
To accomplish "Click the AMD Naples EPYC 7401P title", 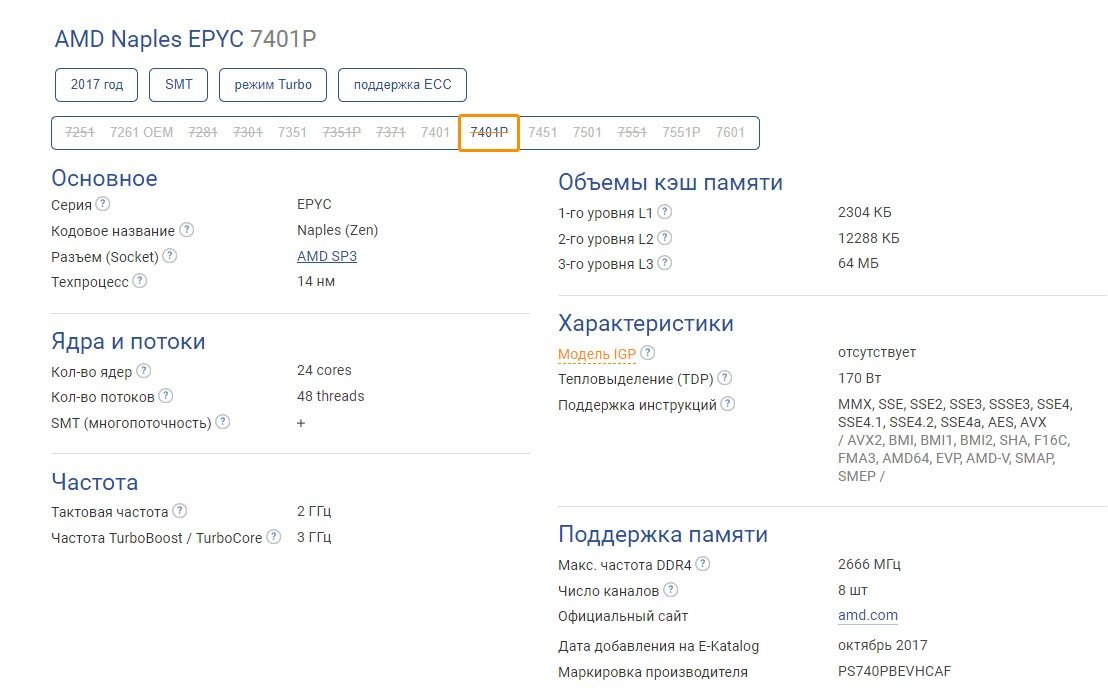I will pos(185,39).
